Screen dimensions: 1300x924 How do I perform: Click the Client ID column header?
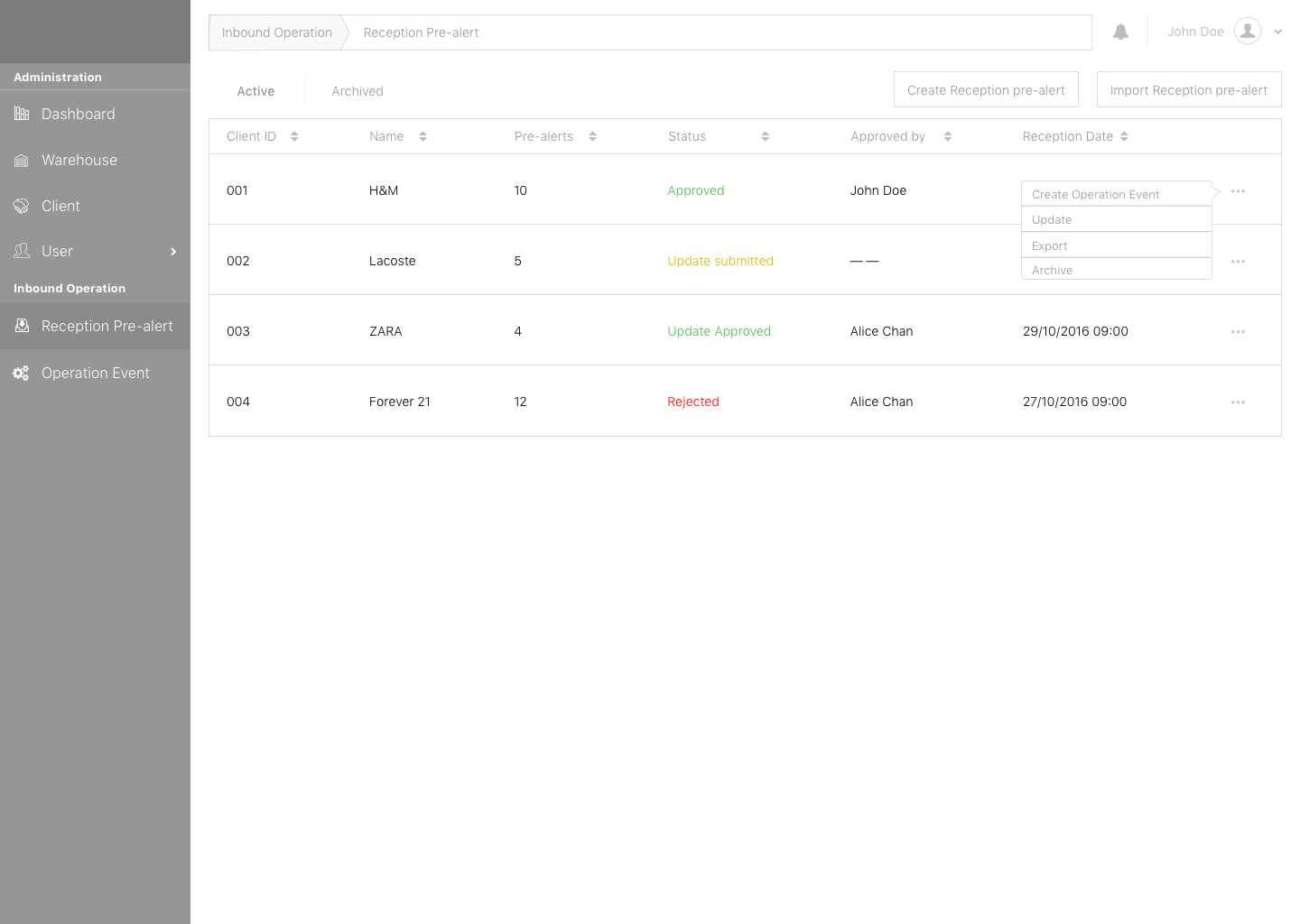[x=251, y=136]
